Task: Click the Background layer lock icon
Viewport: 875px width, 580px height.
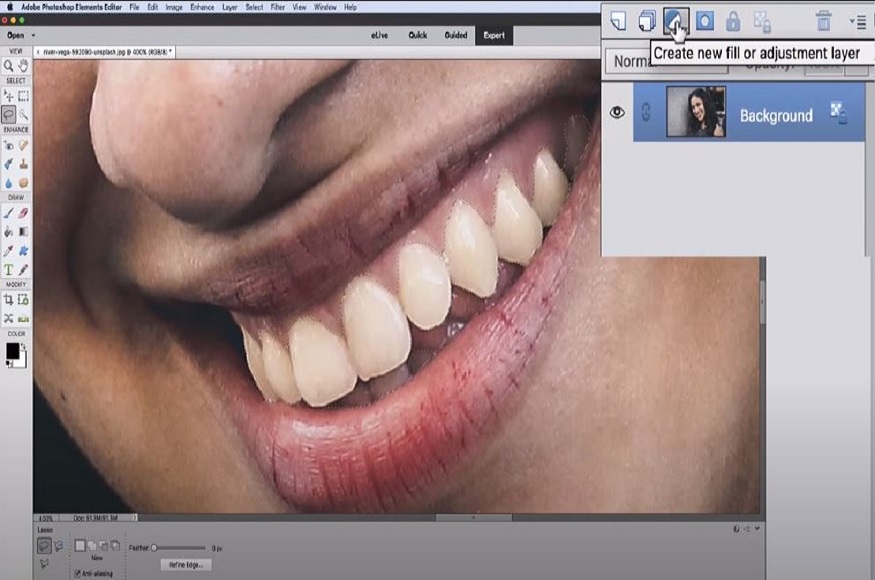Action: click(838, 112)
